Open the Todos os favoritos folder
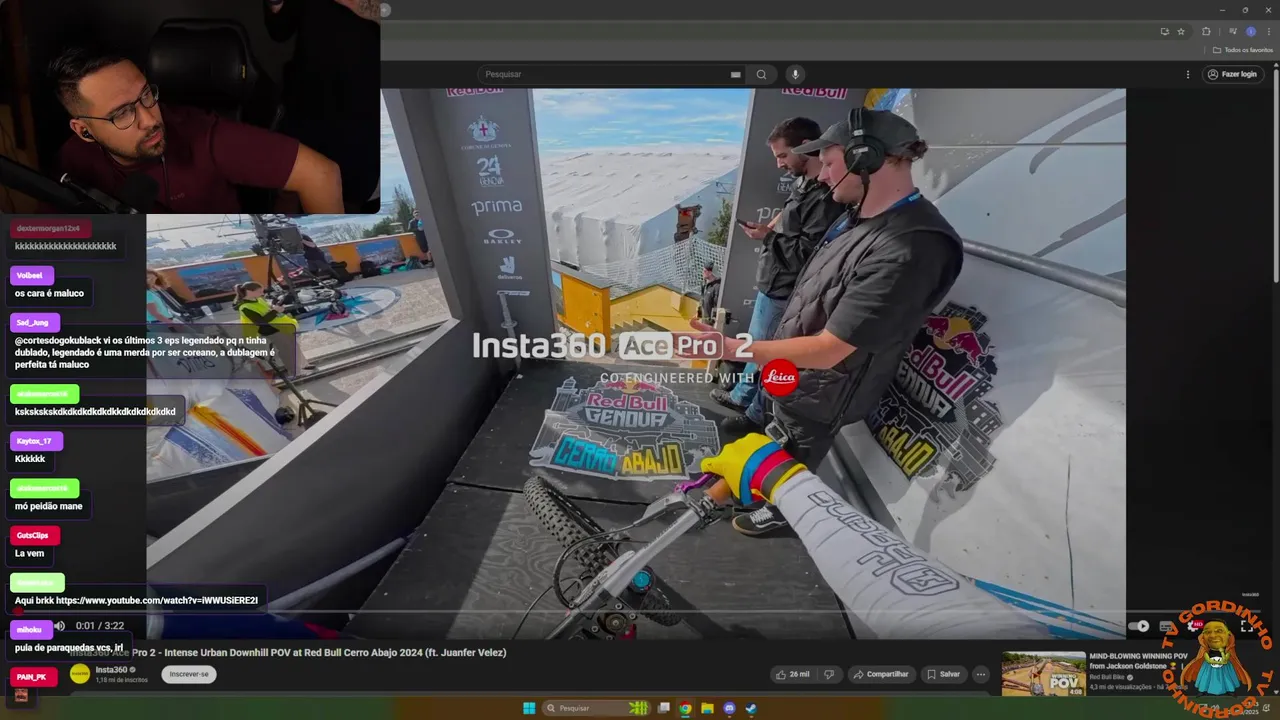The image size is (1280, 720). pos(1242,50)
